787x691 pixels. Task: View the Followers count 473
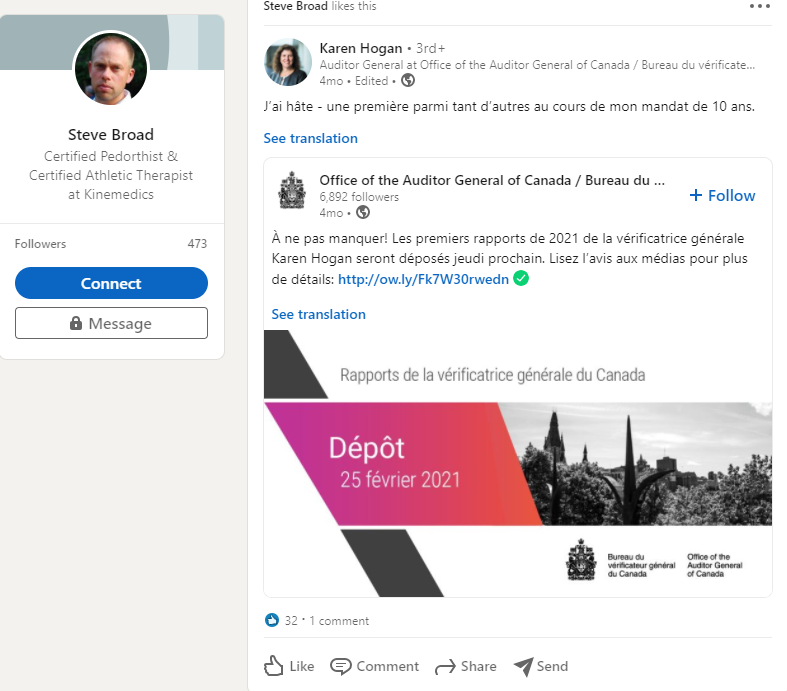point(197,244)
